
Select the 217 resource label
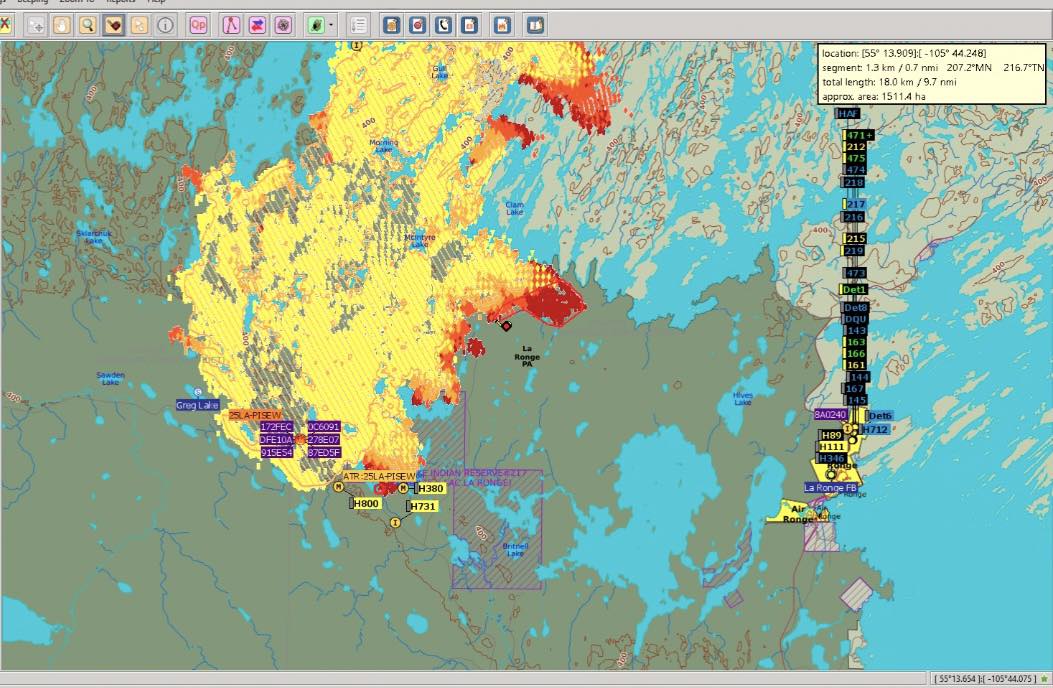856,204
